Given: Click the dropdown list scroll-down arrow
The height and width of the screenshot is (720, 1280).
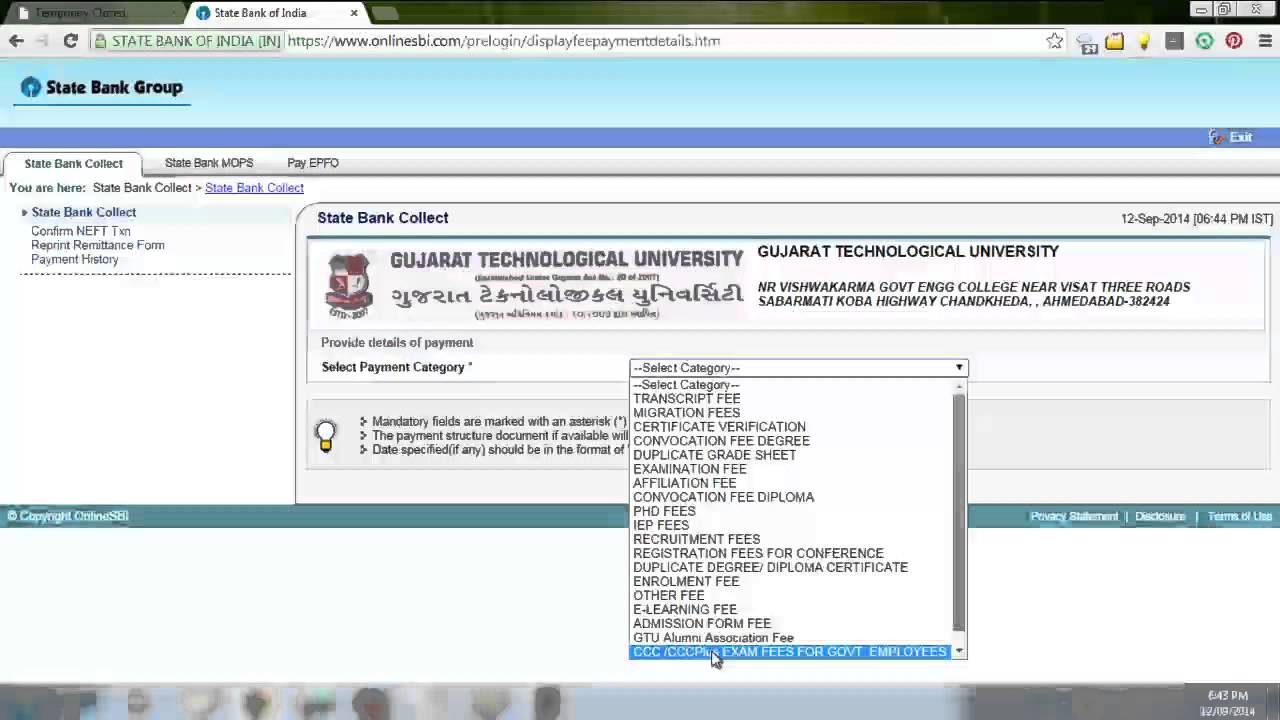Looking at the screenshot, I should (959, 651).
